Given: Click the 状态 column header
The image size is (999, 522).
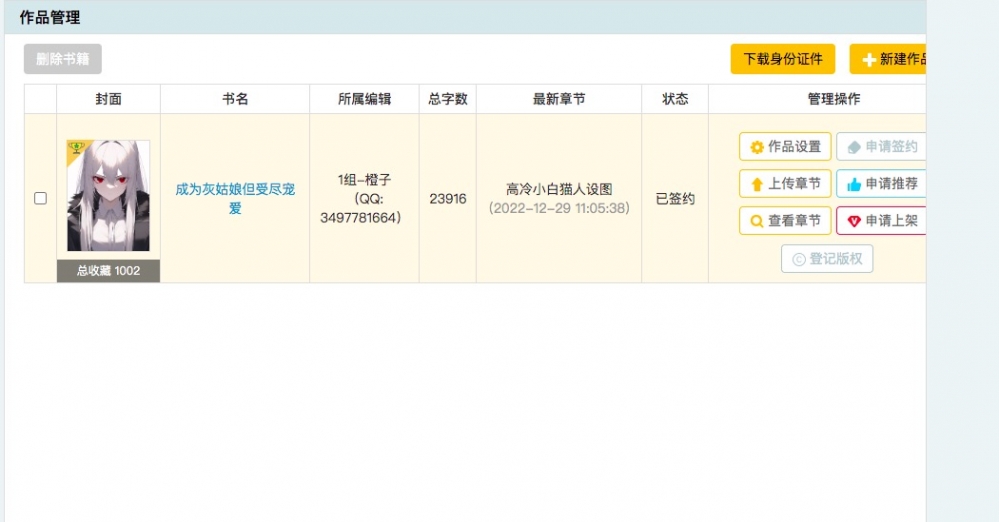Looking at the screenshot, I should tap(675, 99).
